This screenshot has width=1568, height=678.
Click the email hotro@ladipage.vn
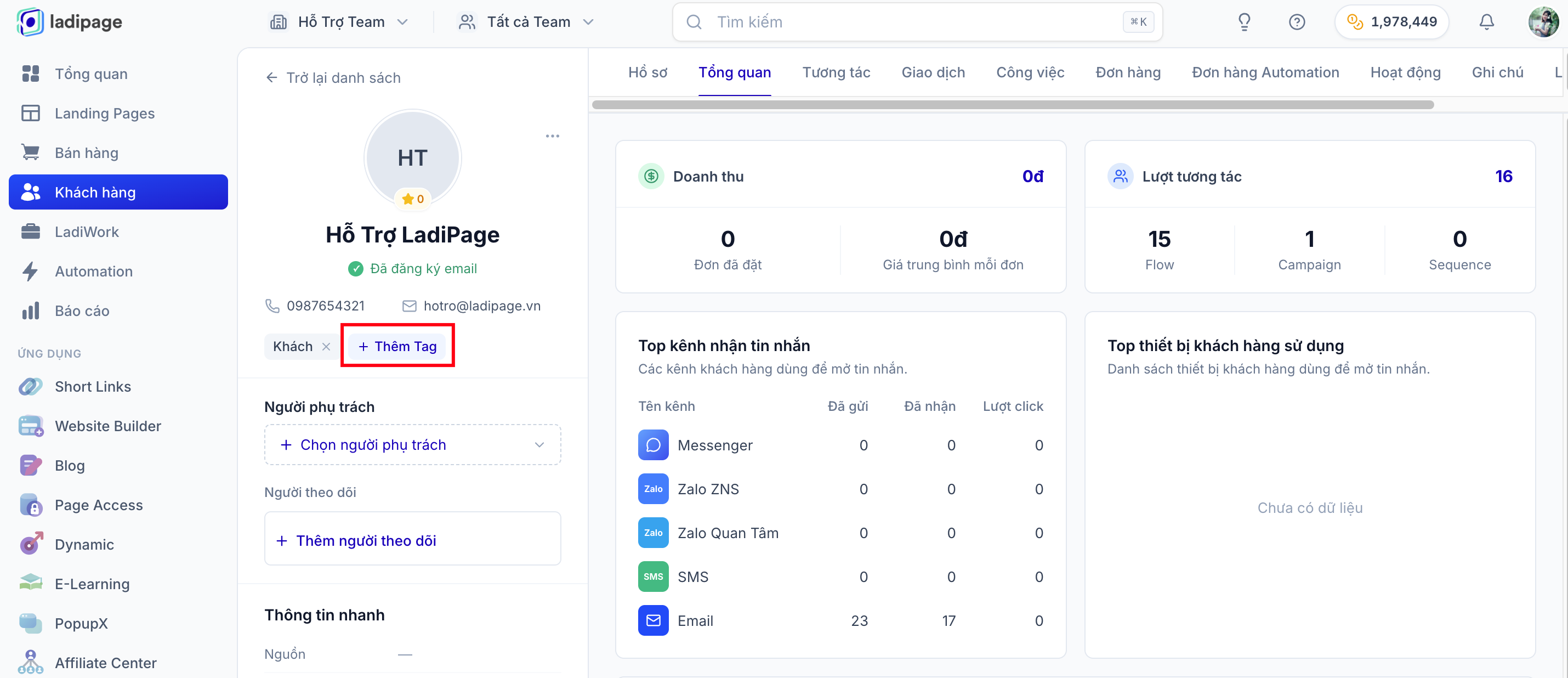pos(482,306)
